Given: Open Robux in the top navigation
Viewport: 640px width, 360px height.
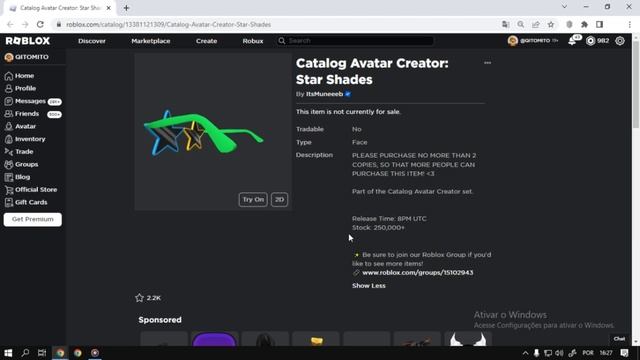Looking at the screenshot, I should click(253, 41).
